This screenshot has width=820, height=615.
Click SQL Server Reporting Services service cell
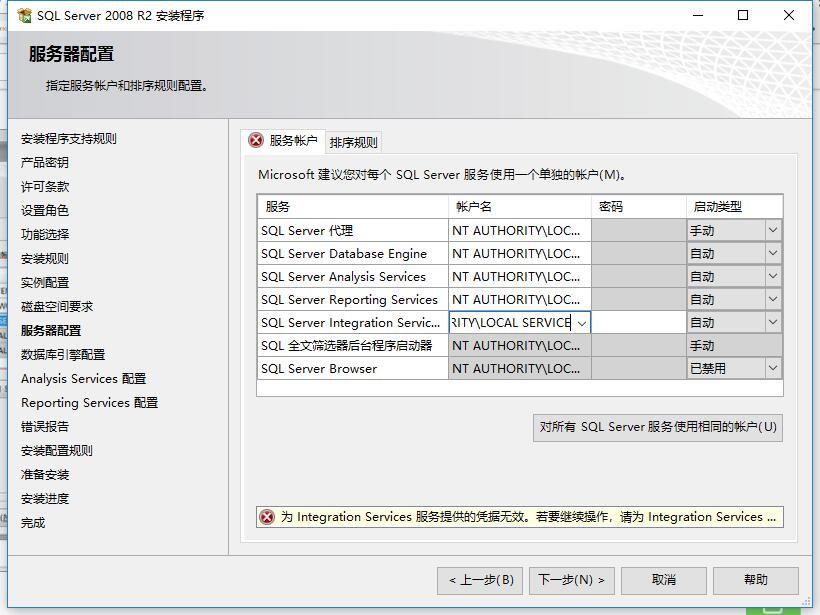pos(353,300)
